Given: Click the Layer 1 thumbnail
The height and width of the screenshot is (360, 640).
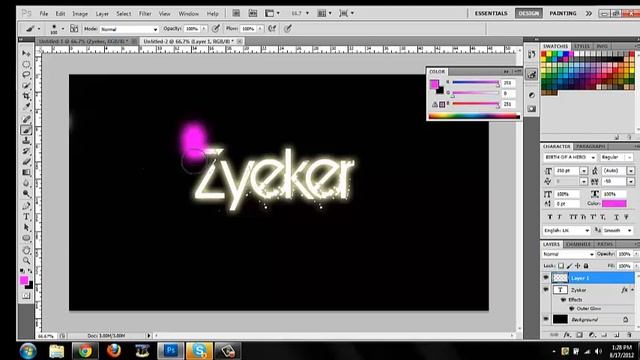Looking at the screenshot, I should [x=560, y=278].
